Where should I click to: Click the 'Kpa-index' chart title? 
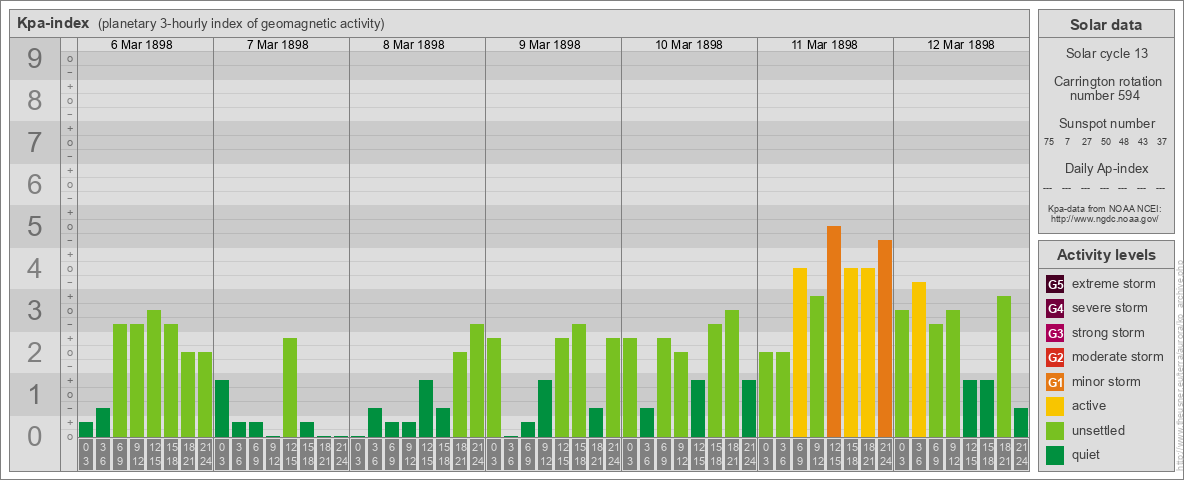point(54,23)
